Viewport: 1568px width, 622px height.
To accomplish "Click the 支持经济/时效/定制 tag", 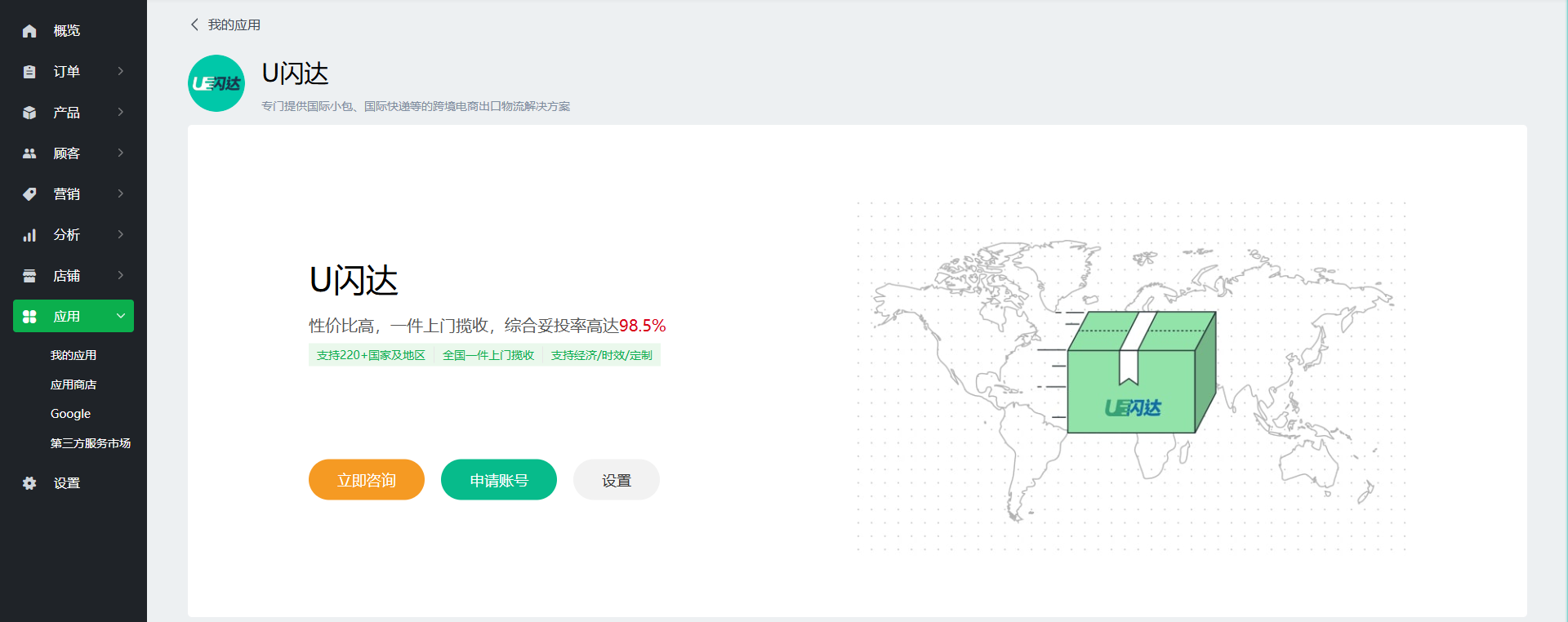I will coord(602,355).
